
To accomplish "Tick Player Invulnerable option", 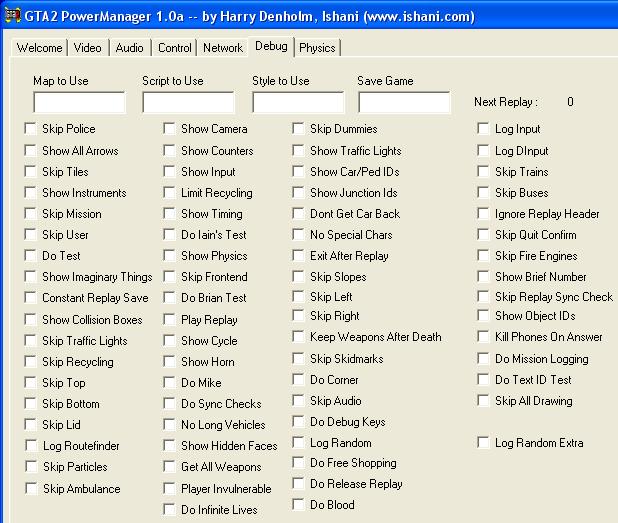I will click(x=170, y=489).
